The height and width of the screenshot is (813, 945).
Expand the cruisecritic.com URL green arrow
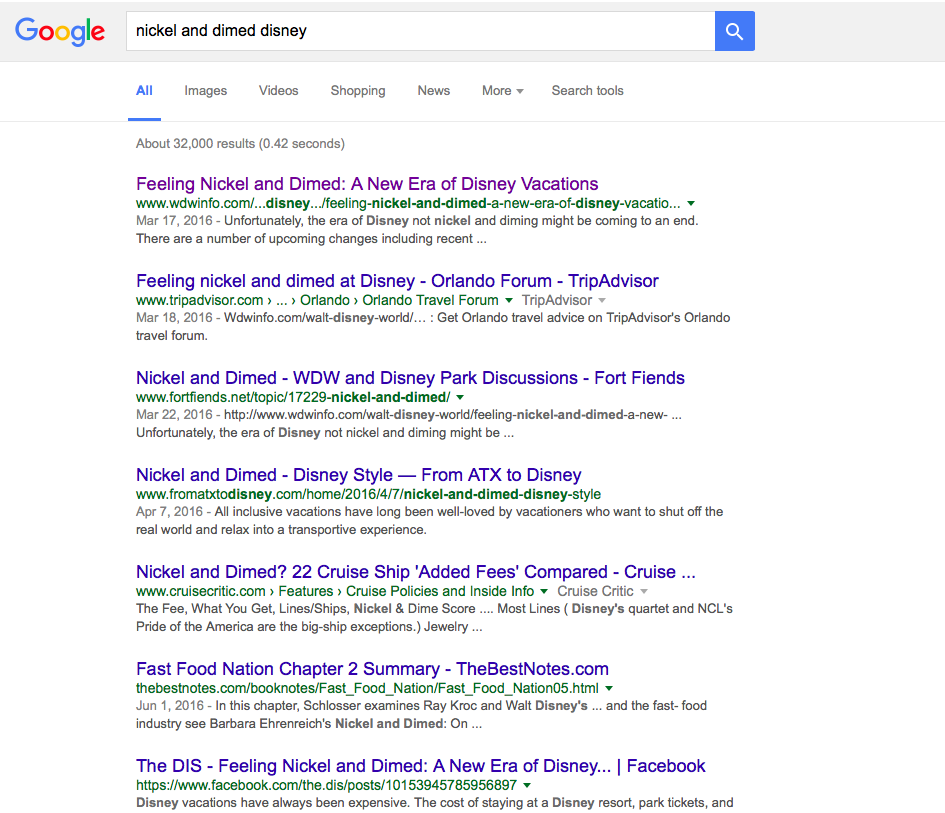pyautogui.click(x=544, y=592)
